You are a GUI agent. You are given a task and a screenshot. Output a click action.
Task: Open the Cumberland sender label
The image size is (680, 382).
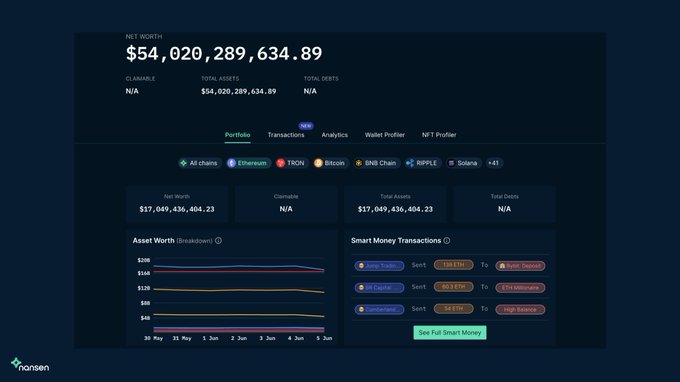pyautogui.click(x=379, y=310)
